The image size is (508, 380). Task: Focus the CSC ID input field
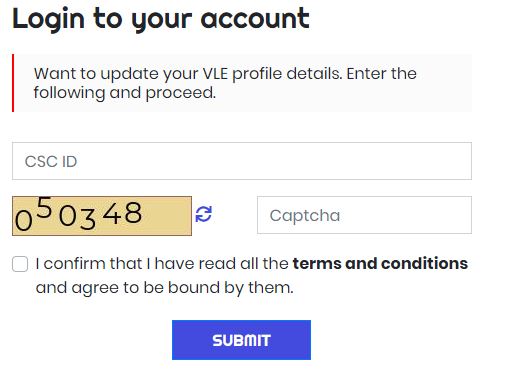[242, 161]
